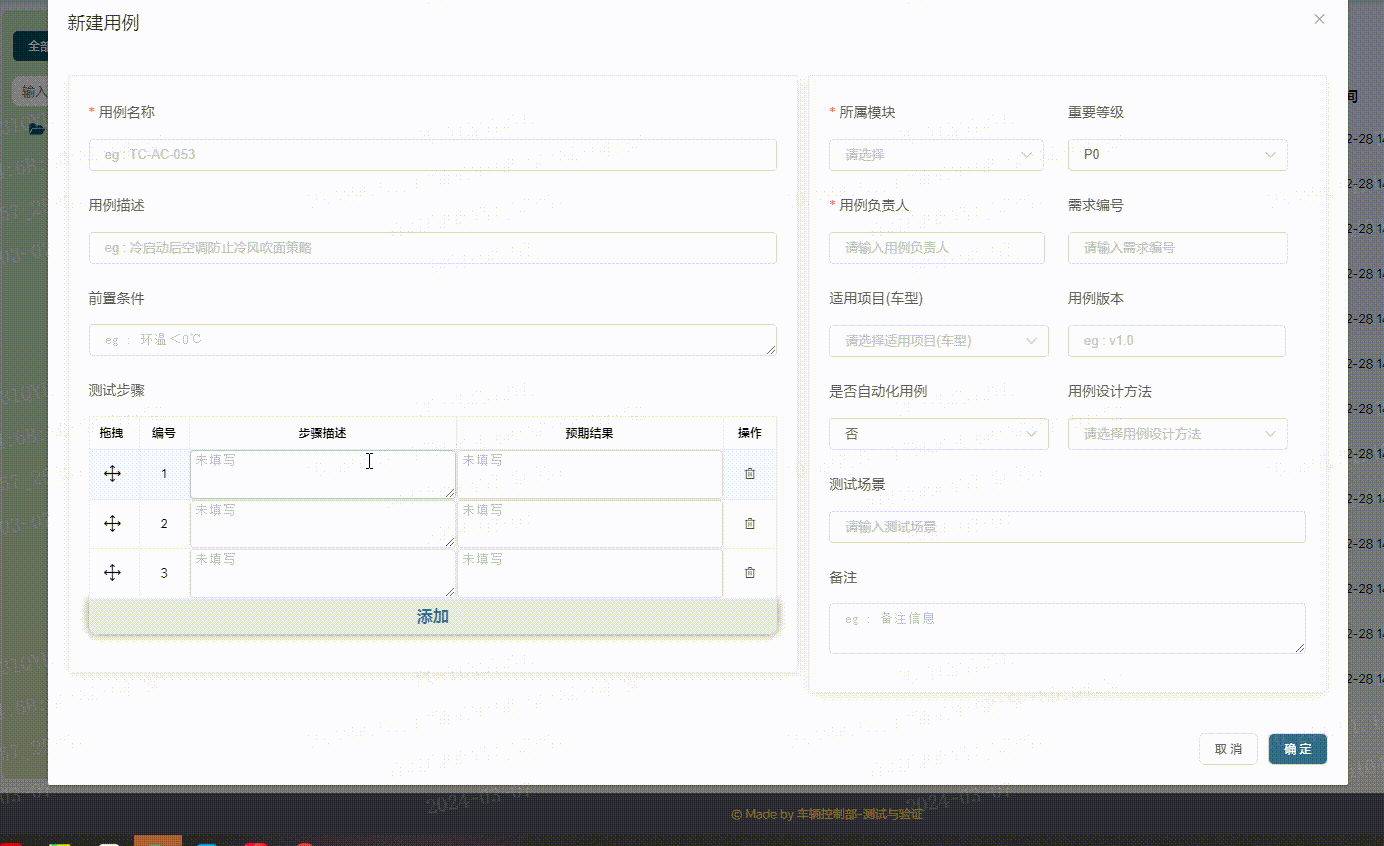Click the 备注 text area
This screenshot has width=1384, height=846.
pos(1066,627)
